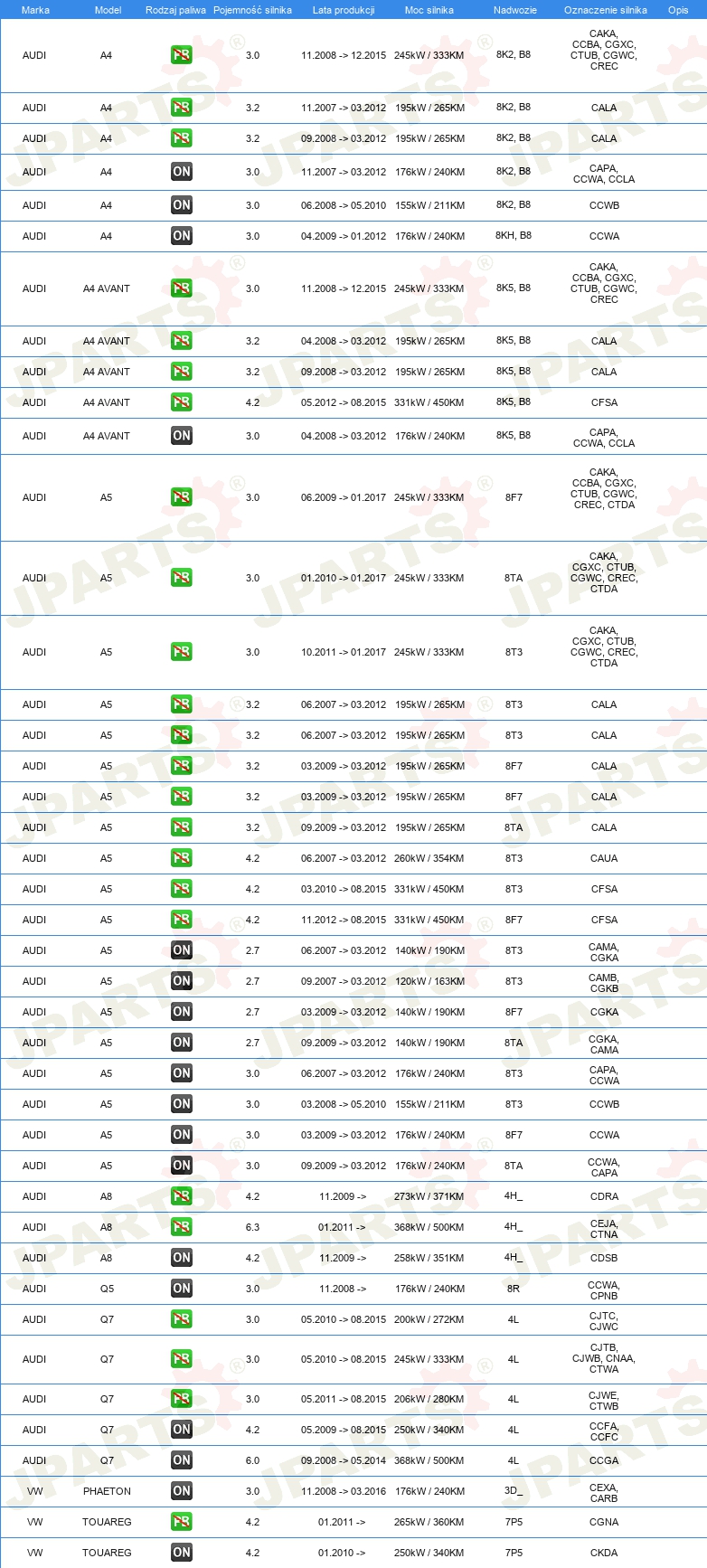707x1568 pixels.
Task: Select the 273kW / 371KM power cell
Action: pos(429,1196)
